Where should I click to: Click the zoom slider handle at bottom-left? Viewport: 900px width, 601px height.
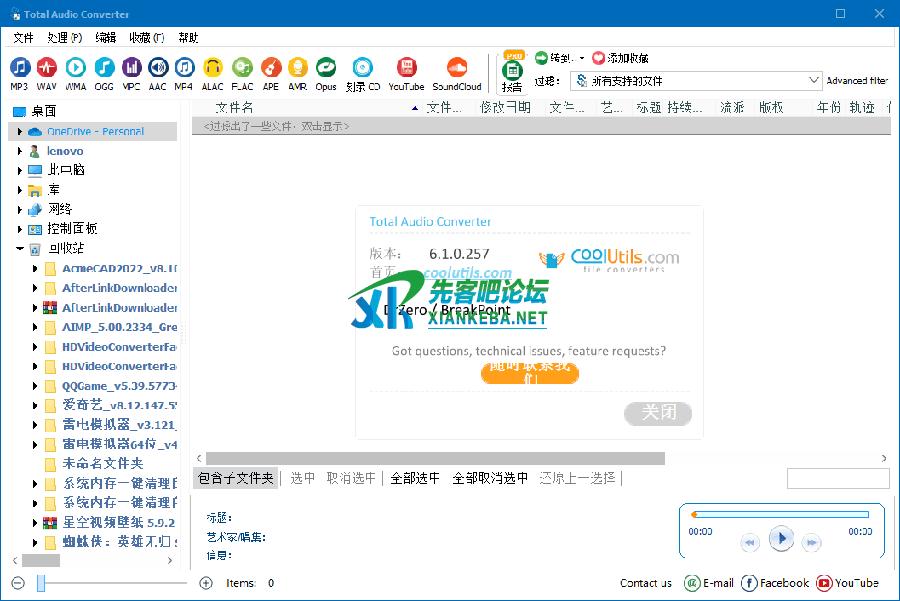(41, 583)
